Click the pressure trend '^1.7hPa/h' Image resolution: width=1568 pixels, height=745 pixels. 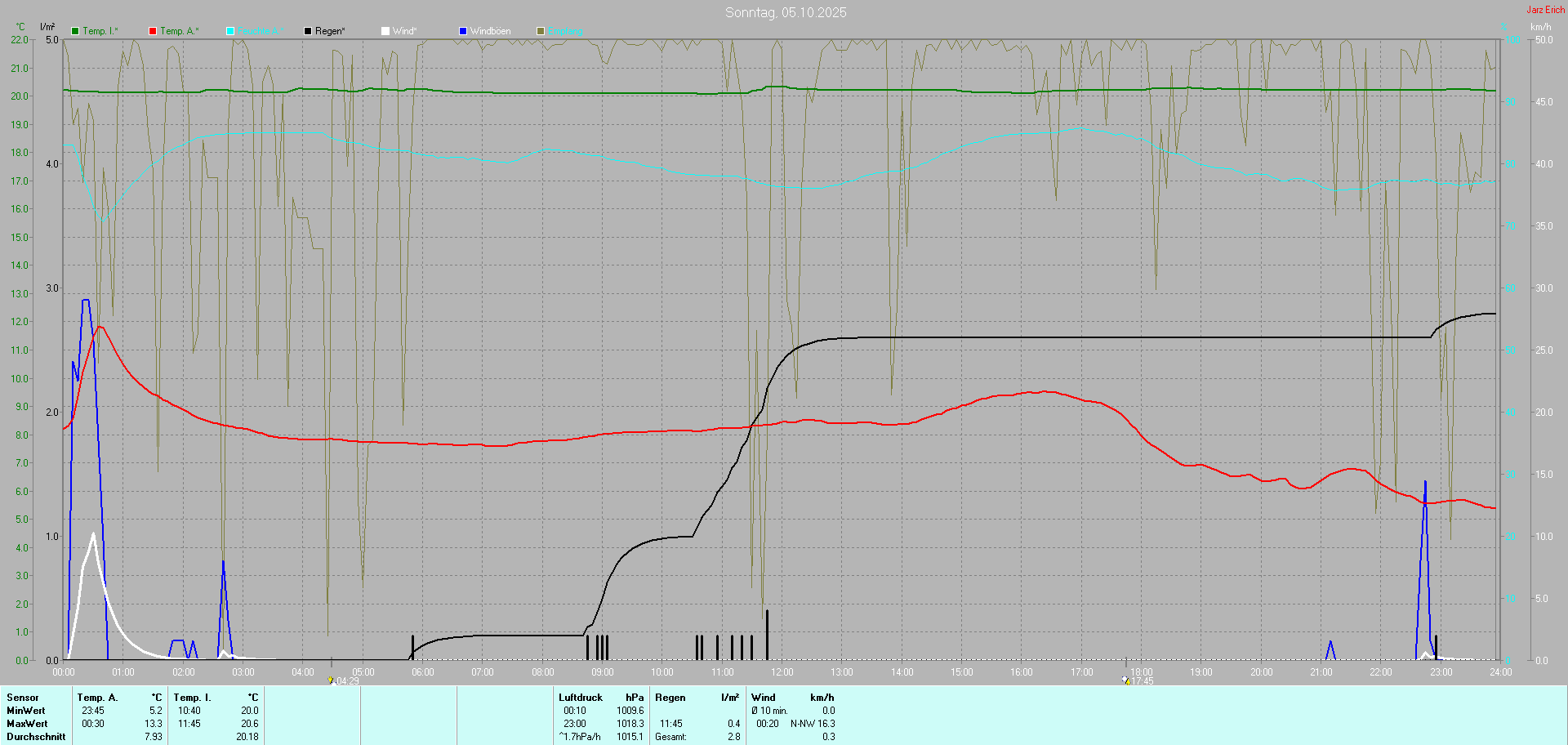(580, 737)
